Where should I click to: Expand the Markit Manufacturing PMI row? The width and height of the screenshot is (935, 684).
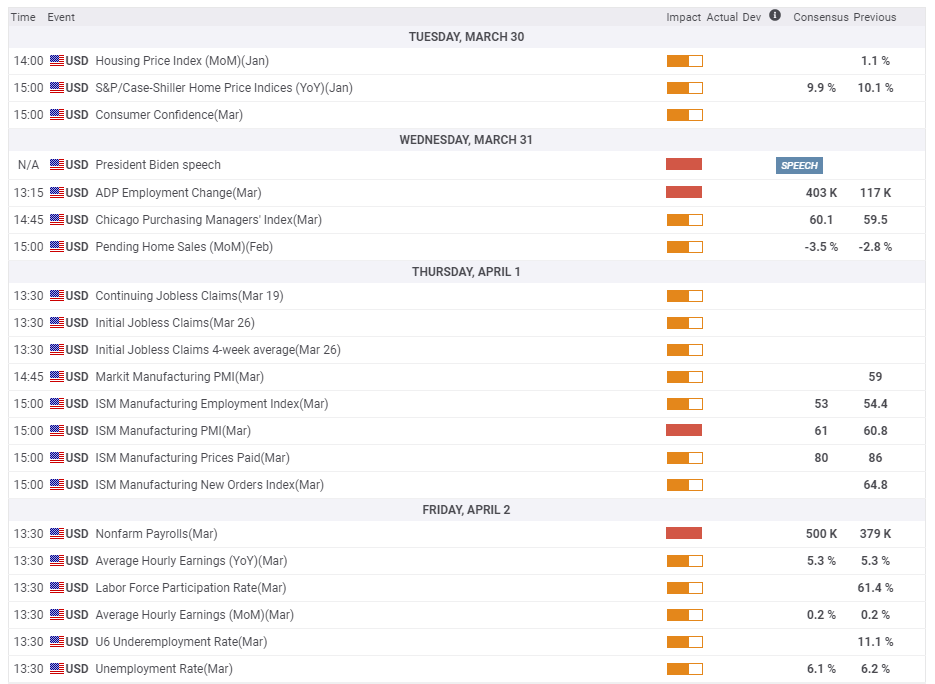pos(179,377)
